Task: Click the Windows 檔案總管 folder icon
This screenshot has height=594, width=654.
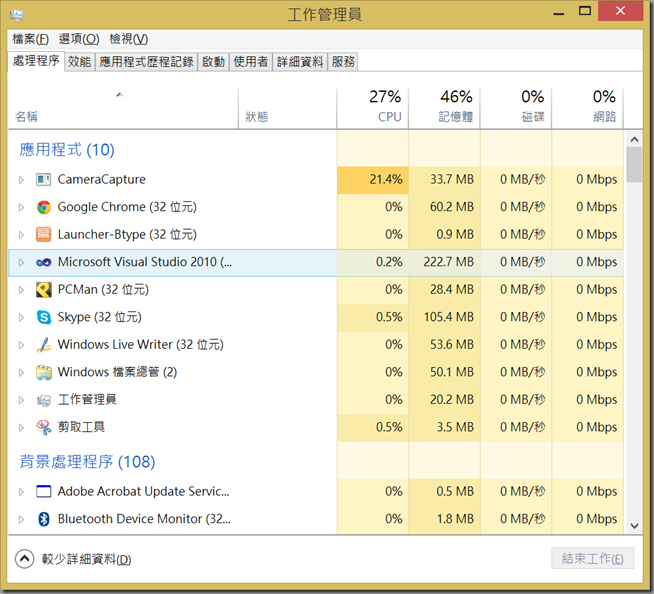Action: point(43,373)
